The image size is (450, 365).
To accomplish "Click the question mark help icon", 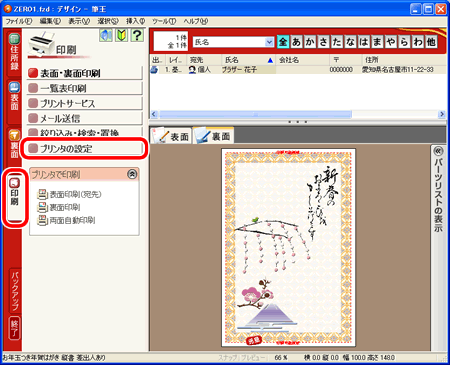I will coord(137,35).
